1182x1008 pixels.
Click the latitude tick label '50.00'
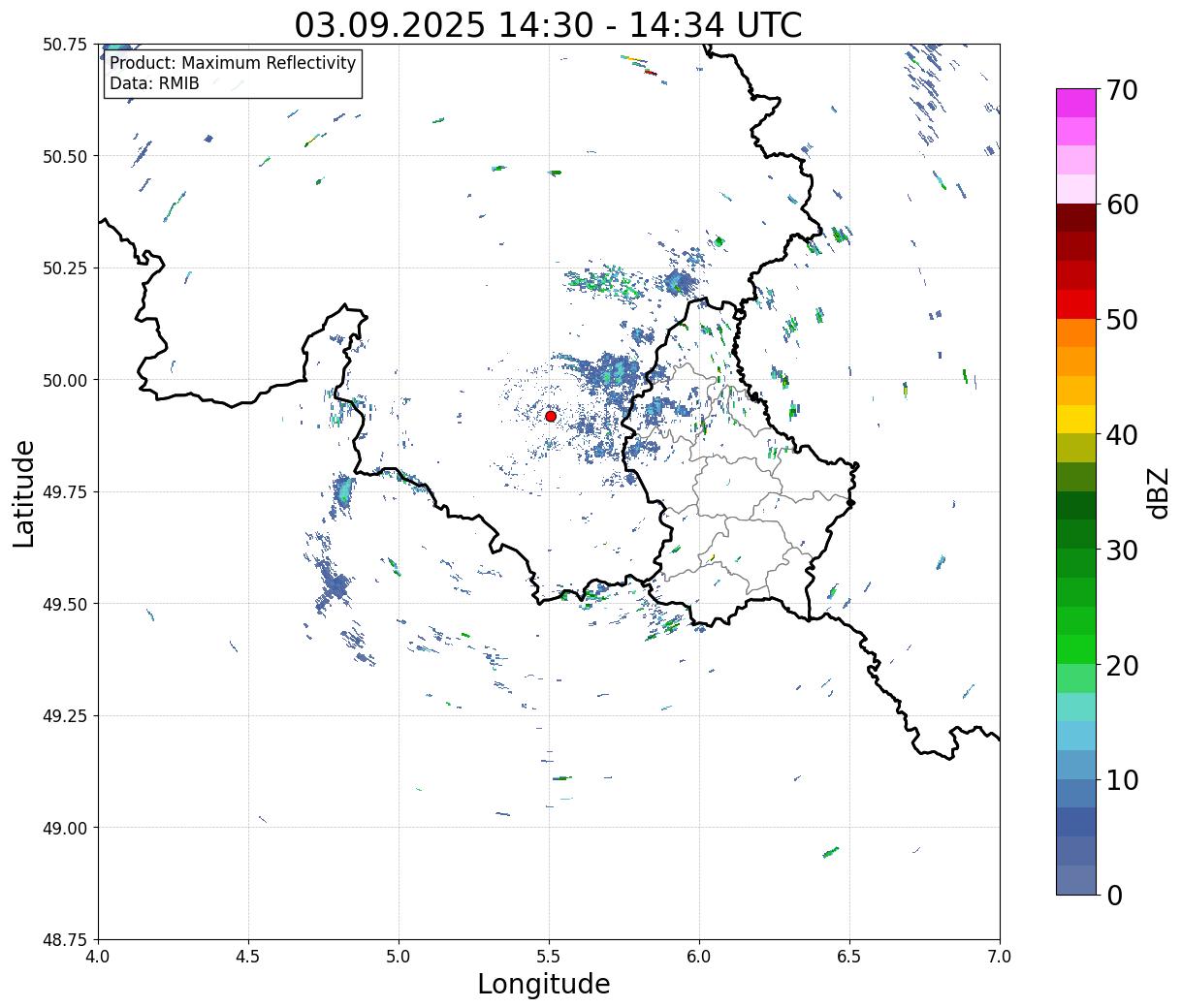coord(65,380)
